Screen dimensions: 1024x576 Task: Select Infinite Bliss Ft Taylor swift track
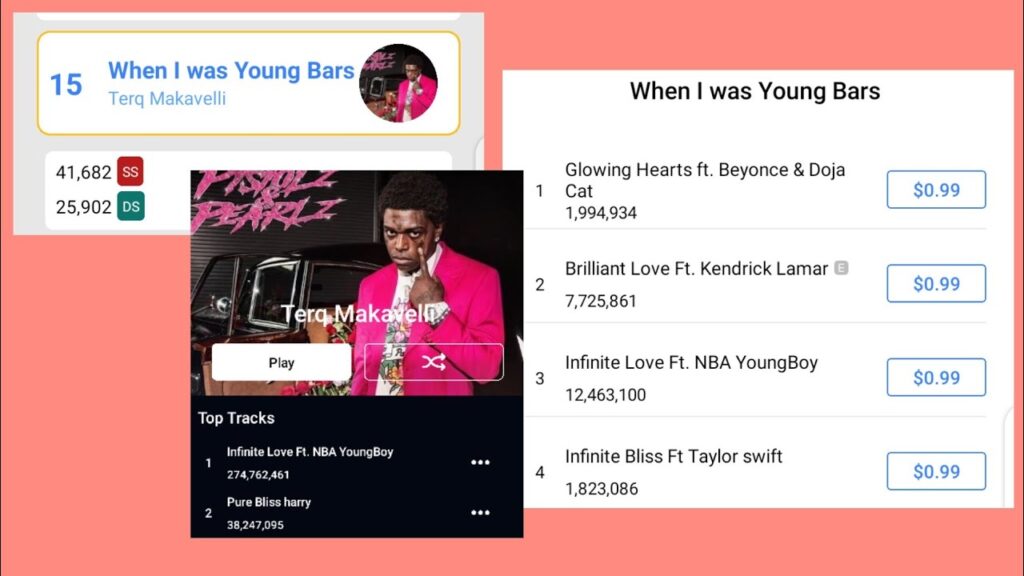pyautogui.click(x=673, y=456)
